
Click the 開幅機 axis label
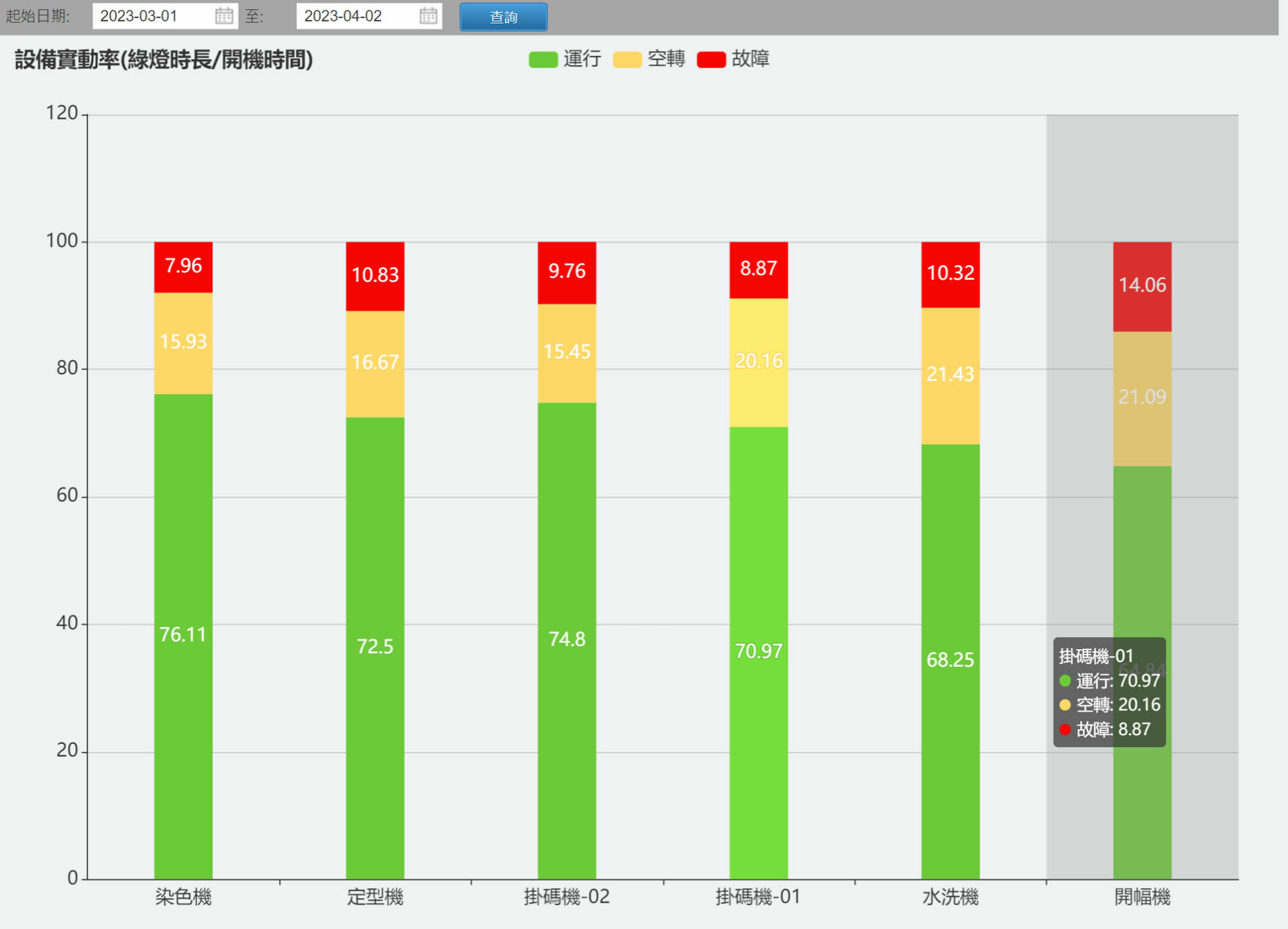[1142, 897]
